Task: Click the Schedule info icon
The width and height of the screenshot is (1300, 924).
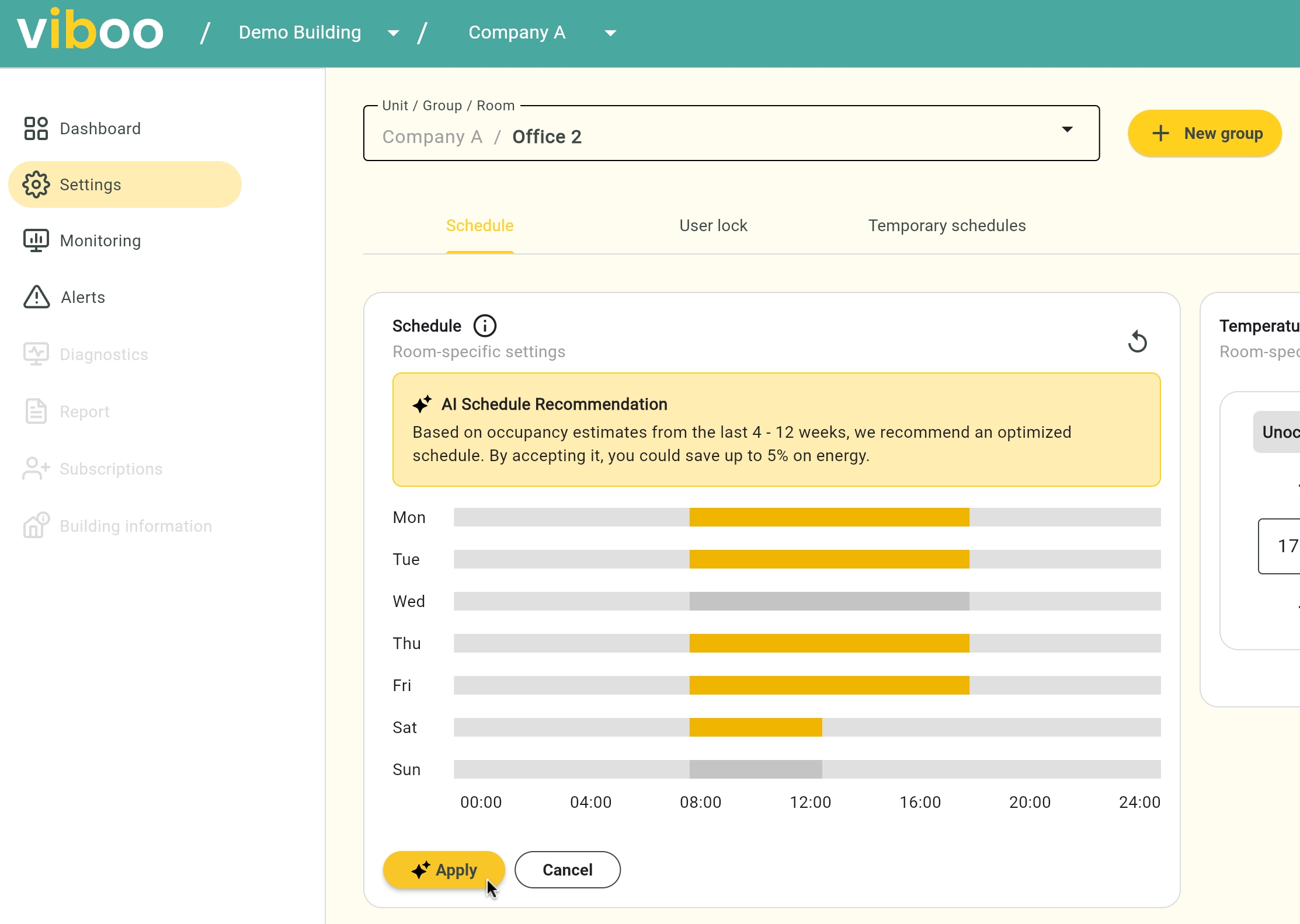Action: pyautogui.click(x=484, y=326)
